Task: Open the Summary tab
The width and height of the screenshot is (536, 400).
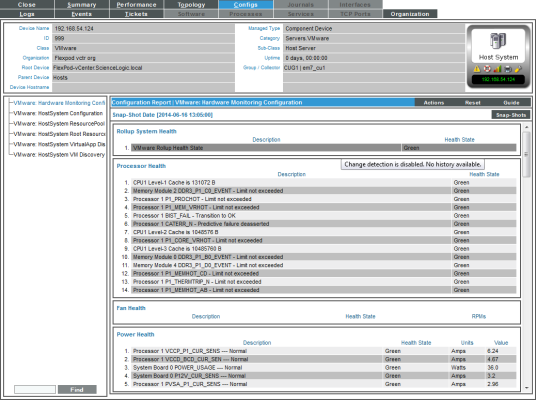Action: point(82,4)
